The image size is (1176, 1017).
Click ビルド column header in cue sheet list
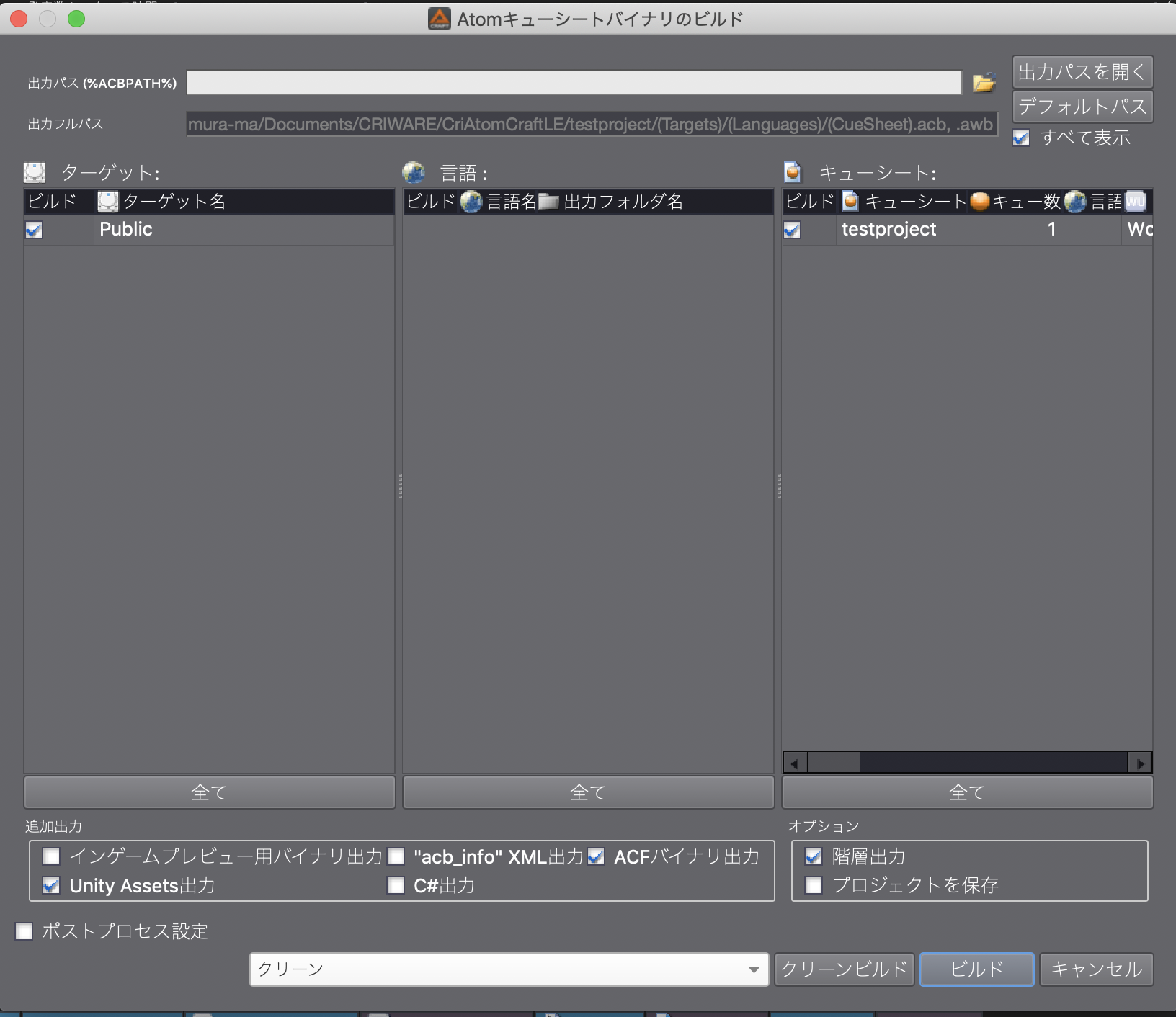(809, 201)
